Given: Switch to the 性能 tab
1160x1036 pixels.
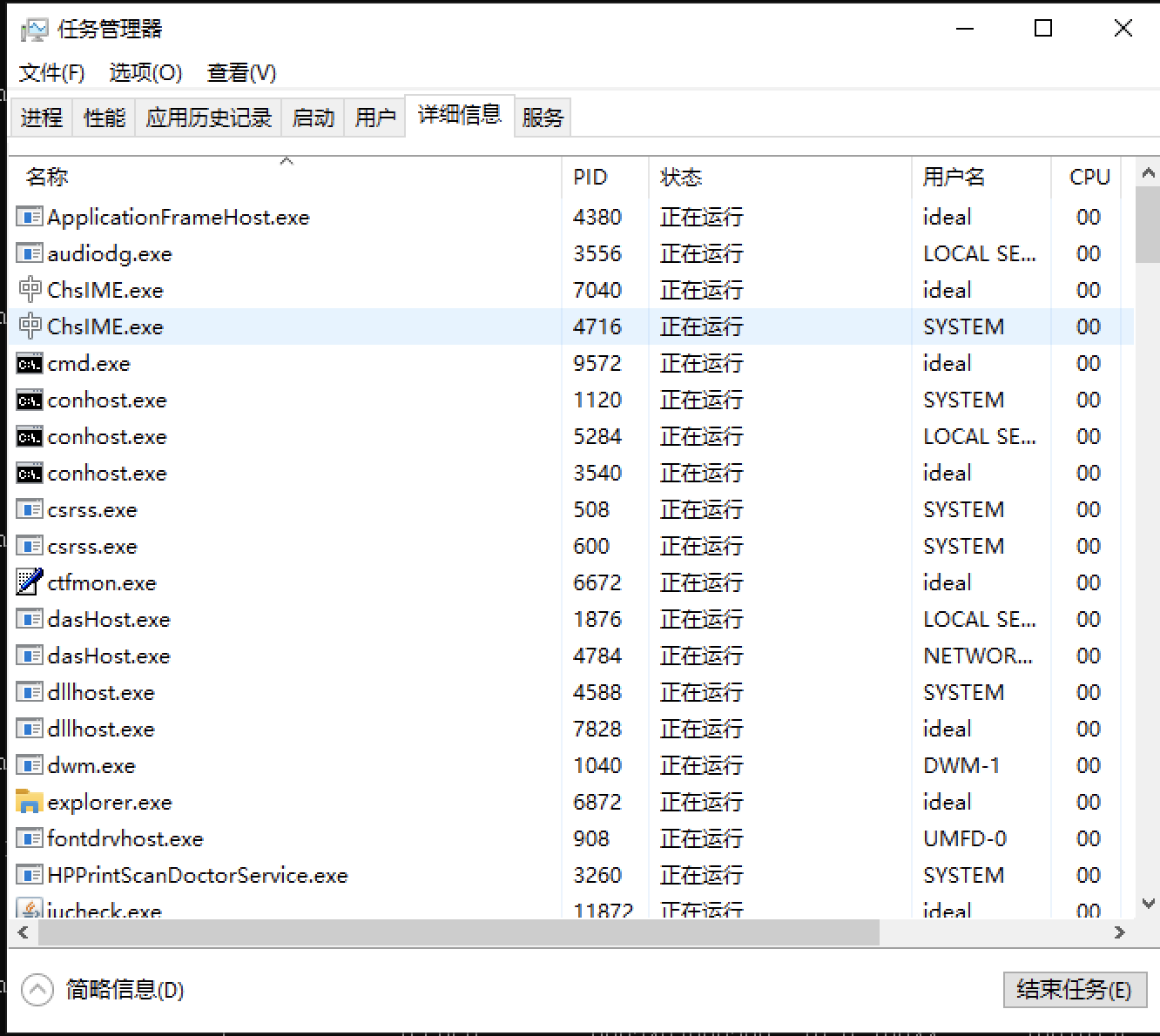Looking at the screenshot, I should (105, 118).
